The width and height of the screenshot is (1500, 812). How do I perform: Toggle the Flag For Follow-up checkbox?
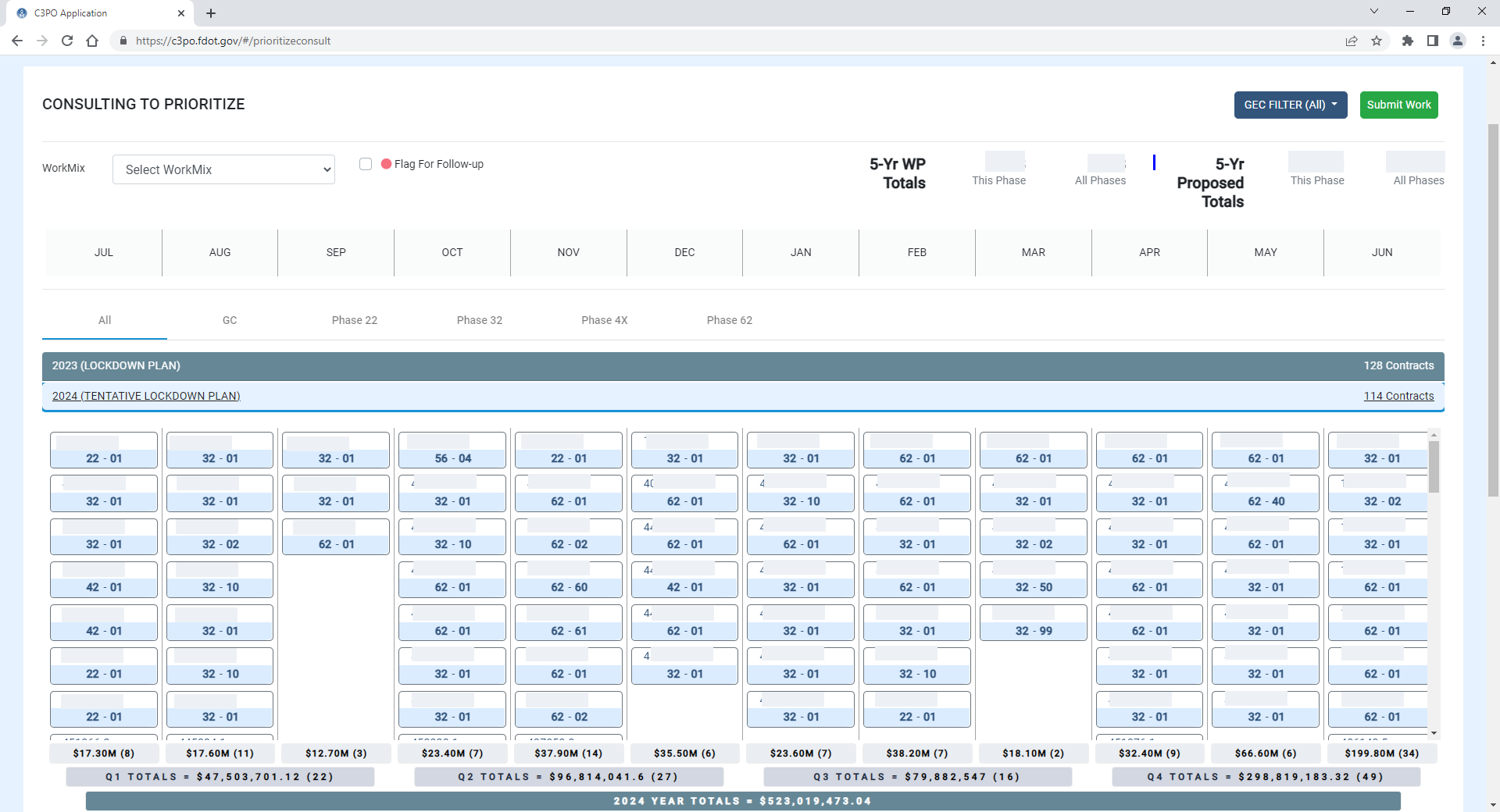[365, 164]
